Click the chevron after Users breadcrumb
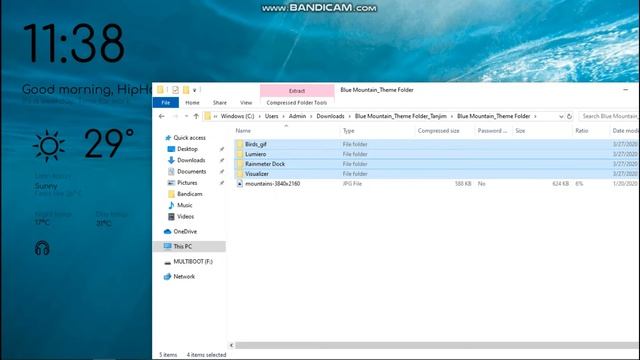The height and width of the screenshot is (360, 640). click(284, 116)
